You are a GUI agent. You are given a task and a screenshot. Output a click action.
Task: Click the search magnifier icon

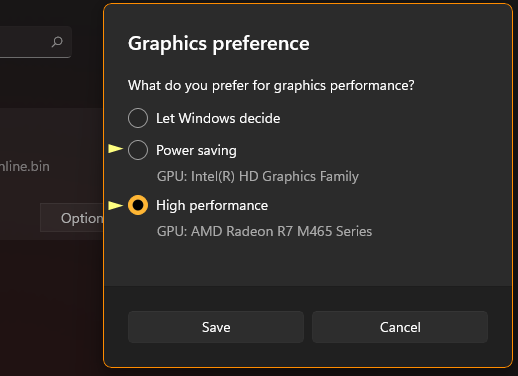pos(57,42)
